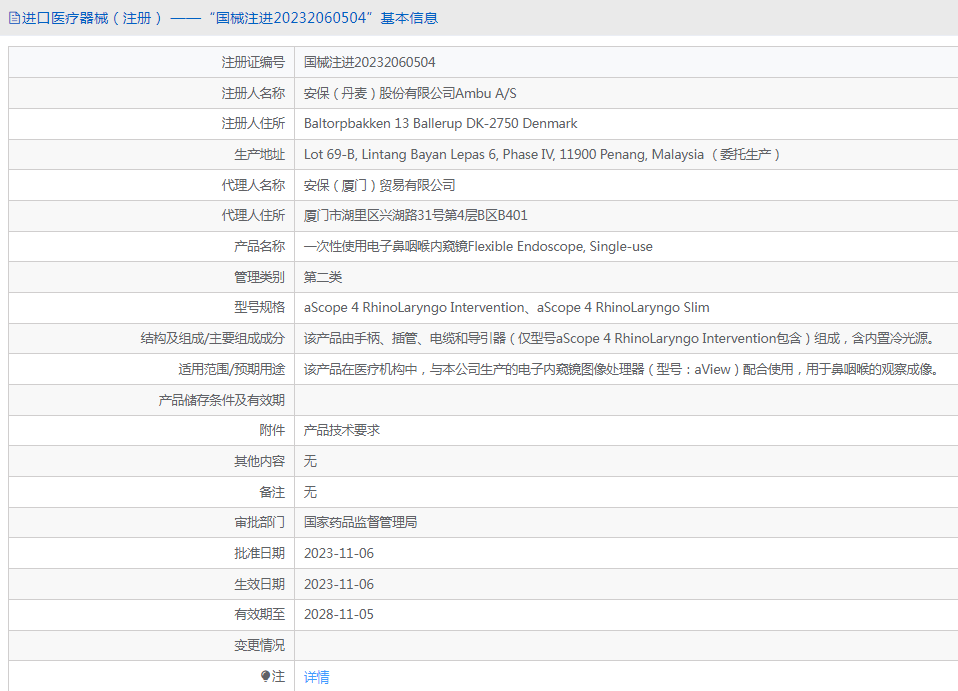Select the 批准日期 label

260,553
